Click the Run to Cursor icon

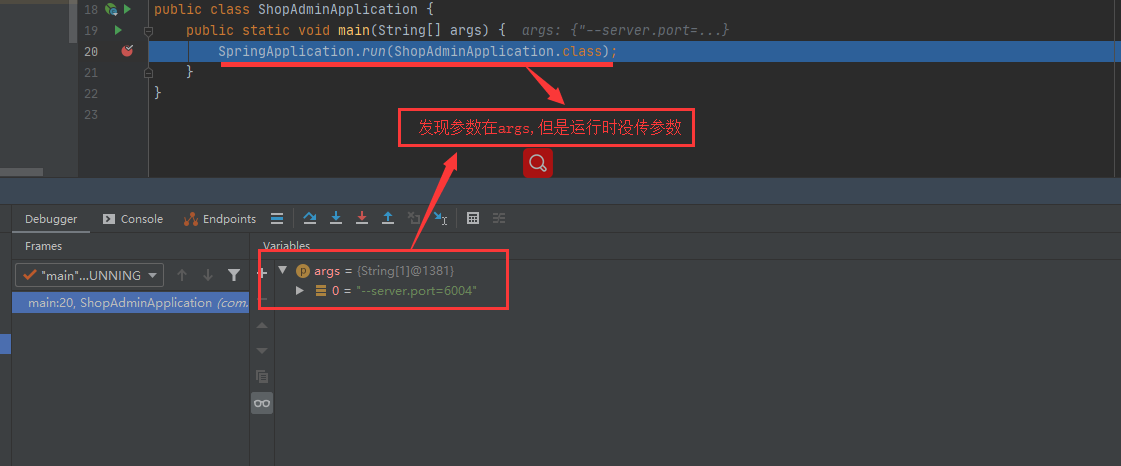[x=440, y=218]
